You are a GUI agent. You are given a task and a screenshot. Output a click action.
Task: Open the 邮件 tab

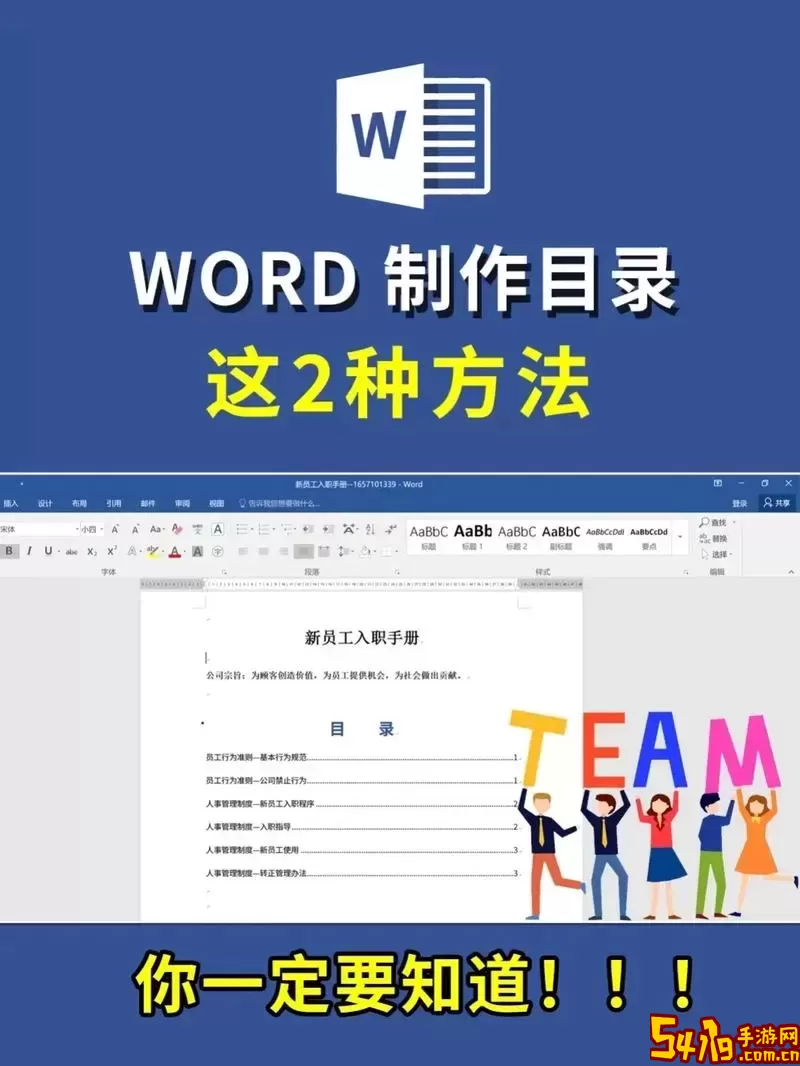(147, 504)
